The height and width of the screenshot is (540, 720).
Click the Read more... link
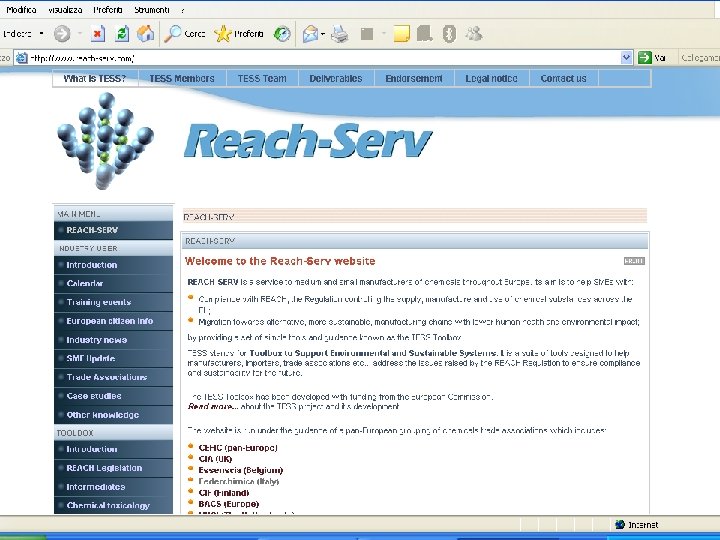(213, 406)
